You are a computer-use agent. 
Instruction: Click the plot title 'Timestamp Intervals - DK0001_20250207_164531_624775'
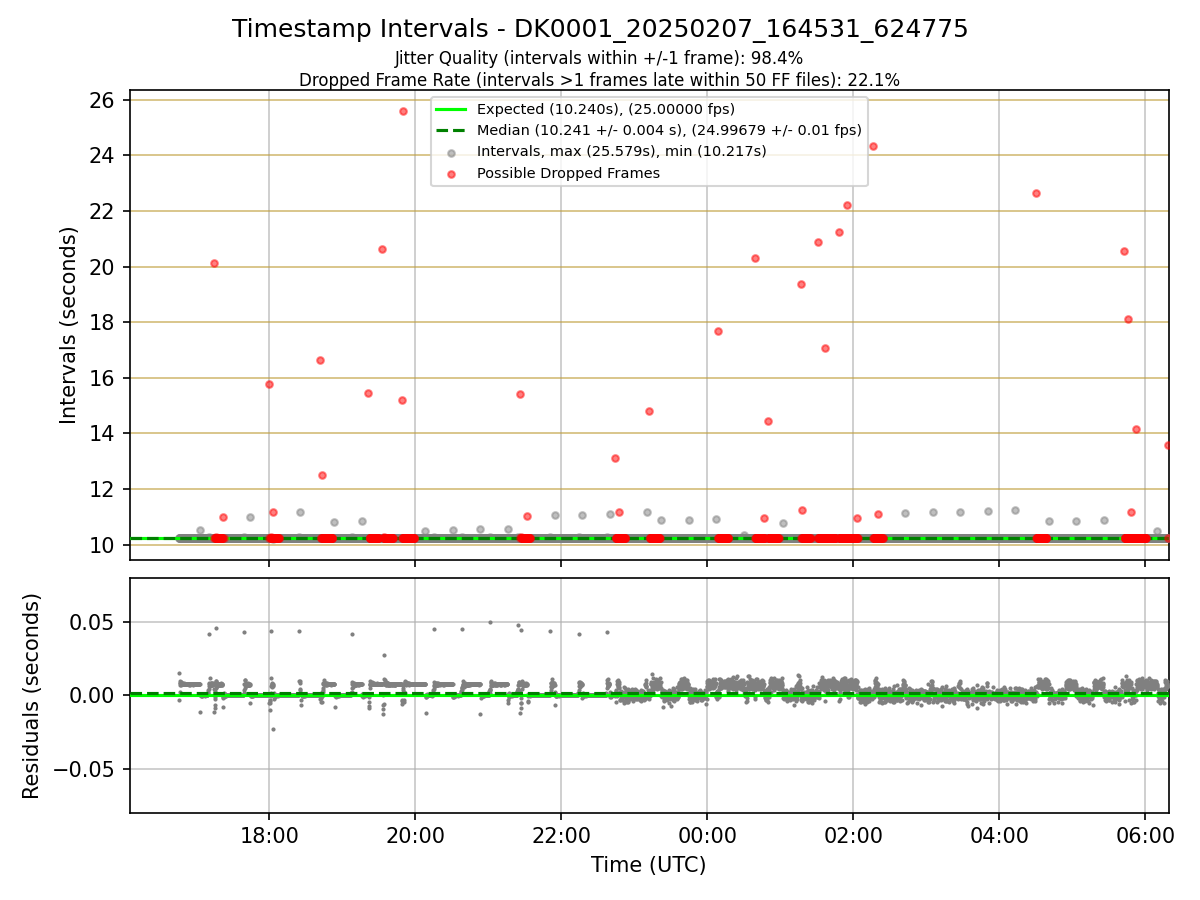(600, 29)
